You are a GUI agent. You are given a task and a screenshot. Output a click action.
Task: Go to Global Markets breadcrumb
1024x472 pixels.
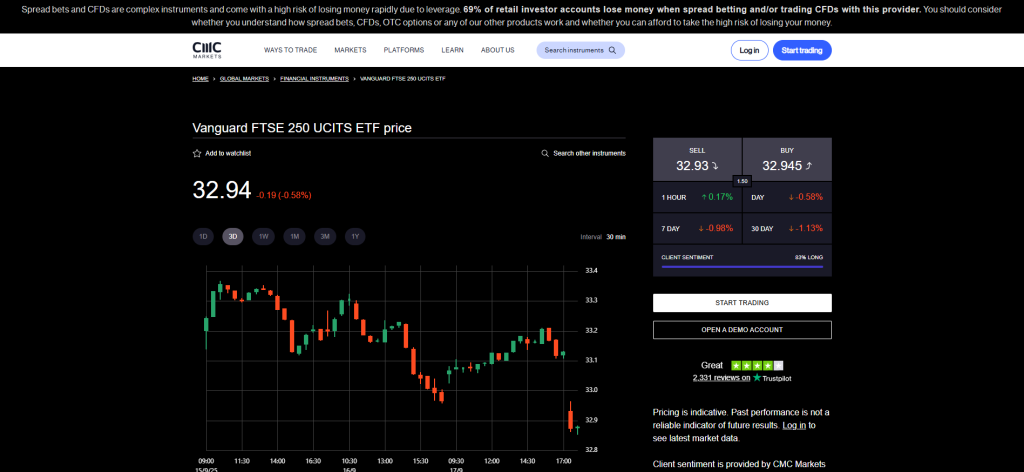pos(244,78)
